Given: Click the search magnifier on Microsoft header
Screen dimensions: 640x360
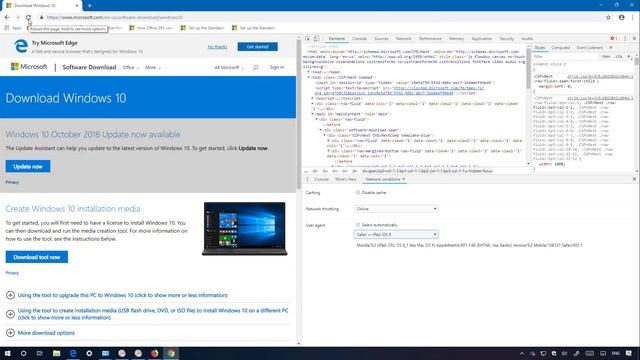Looking at the screenshot, I should [255, 67].
